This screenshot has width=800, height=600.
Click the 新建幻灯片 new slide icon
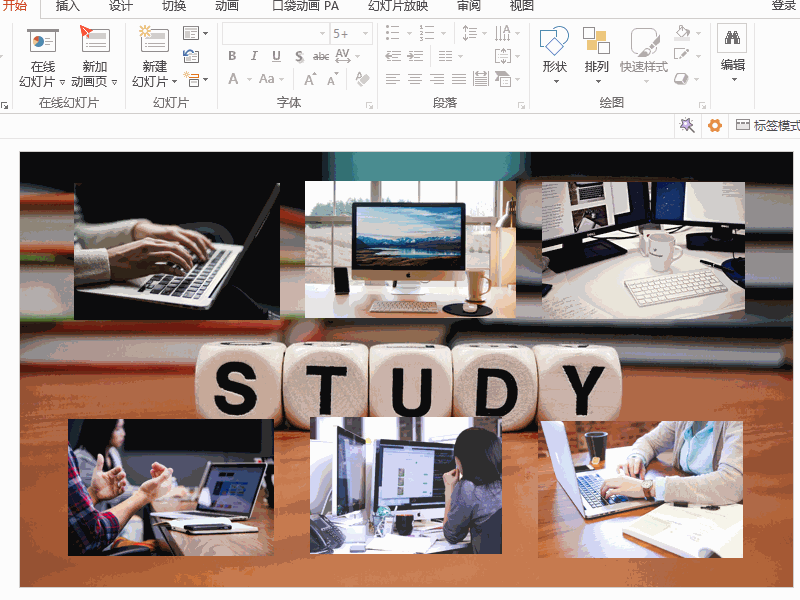(154, 40)
